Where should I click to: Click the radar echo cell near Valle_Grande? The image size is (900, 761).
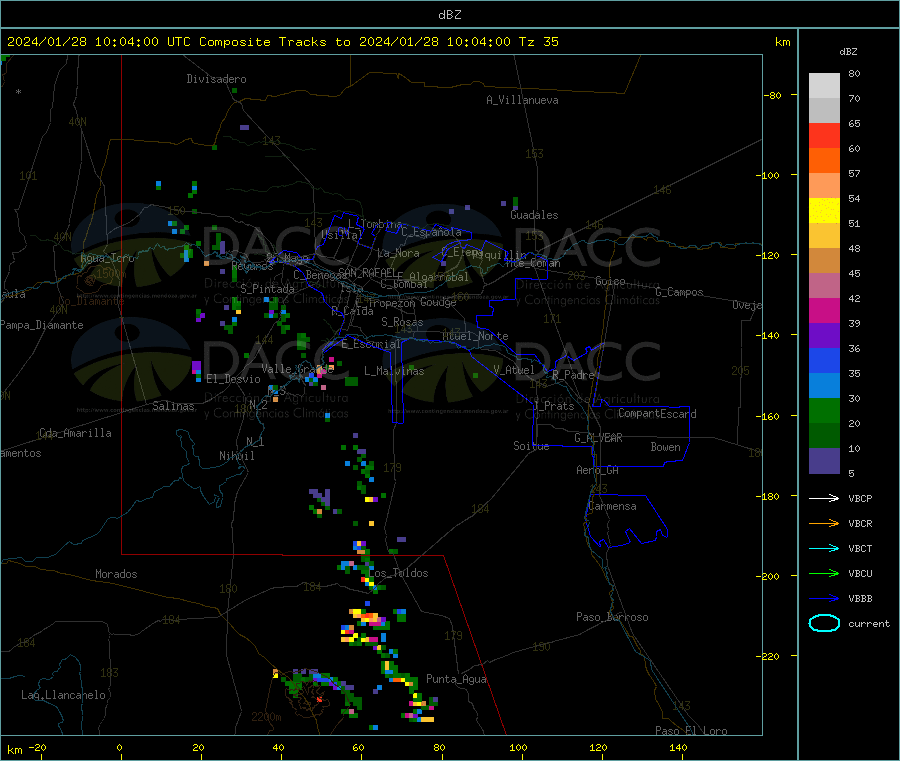point(319,373)
